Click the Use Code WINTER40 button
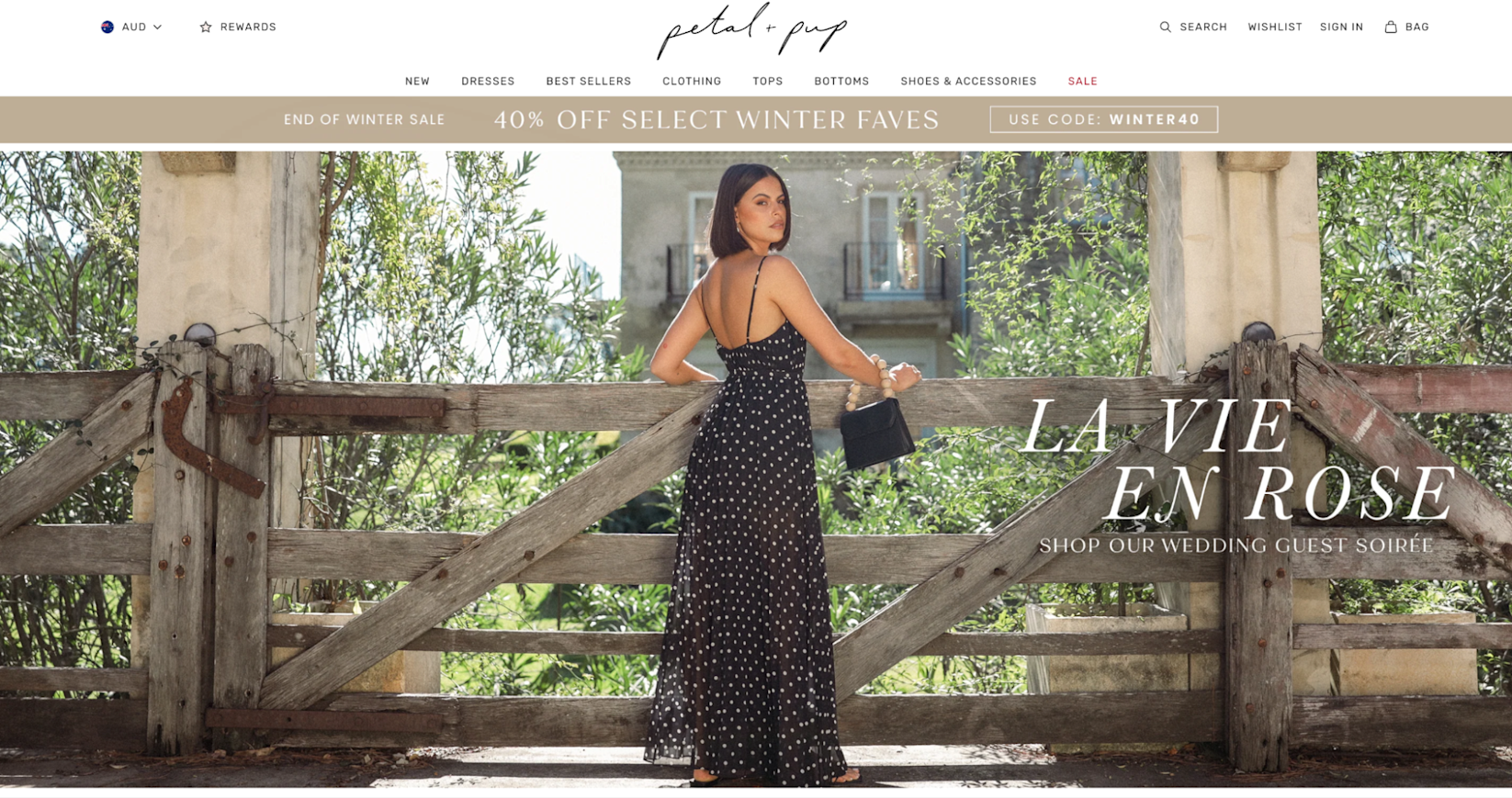Image resolution: width=1512 pixels, height=798 pixels. 1104,119
